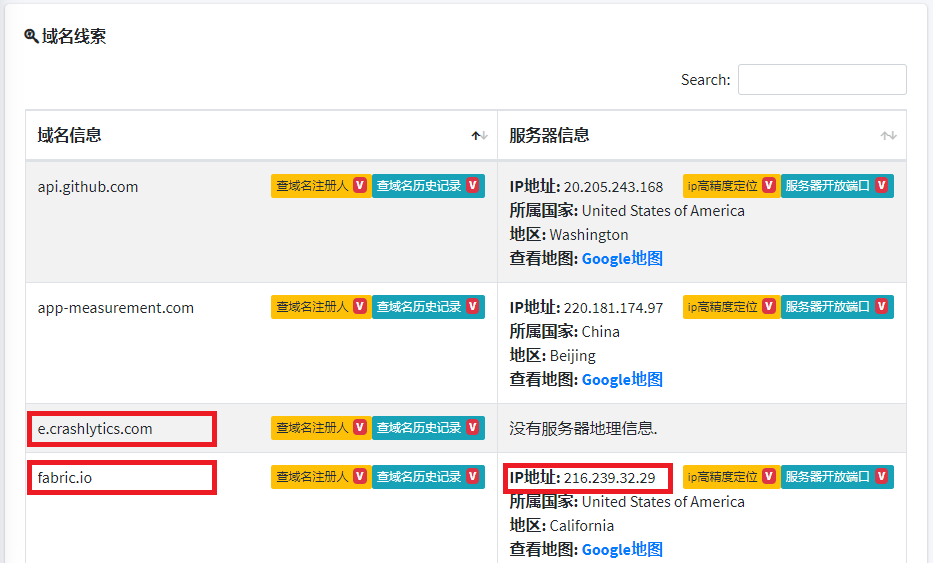Screen dimensions: 933x563
Task: Click 查域名历史记录 for e.crashlytics.com
Action: coord(428,427)
